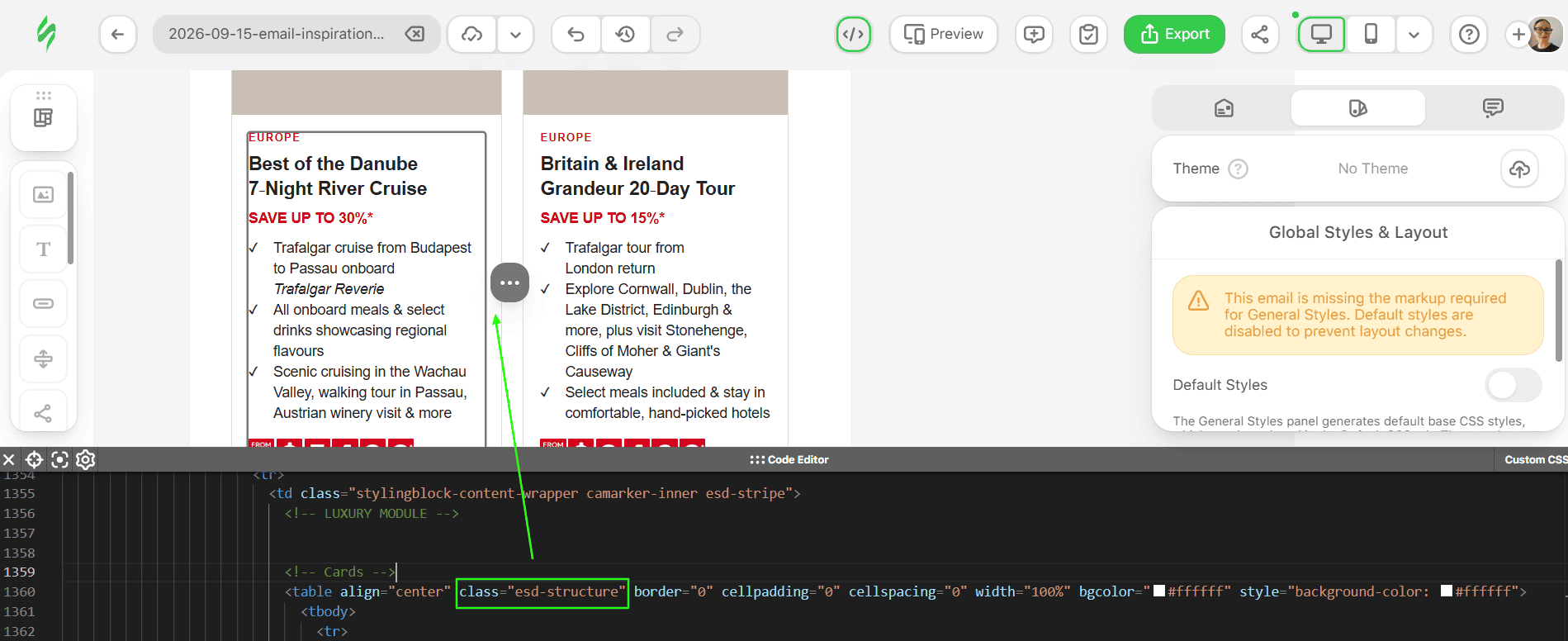Open the styles settings panel tab
This screenshot has height=641, width=1568.
[1358, 108]
